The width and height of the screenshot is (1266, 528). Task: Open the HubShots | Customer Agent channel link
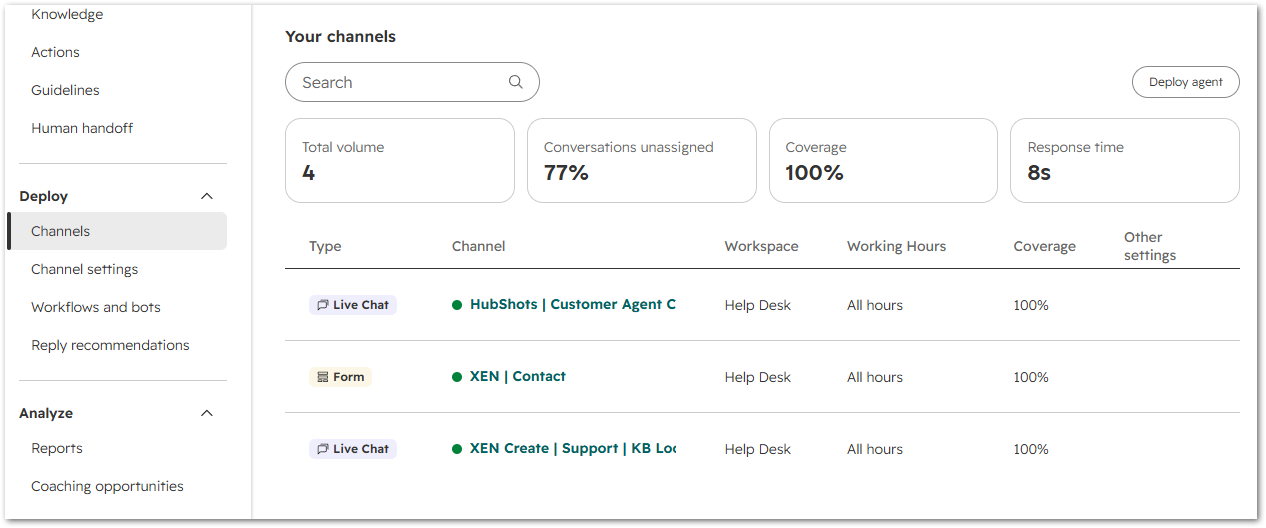[573, 304]
